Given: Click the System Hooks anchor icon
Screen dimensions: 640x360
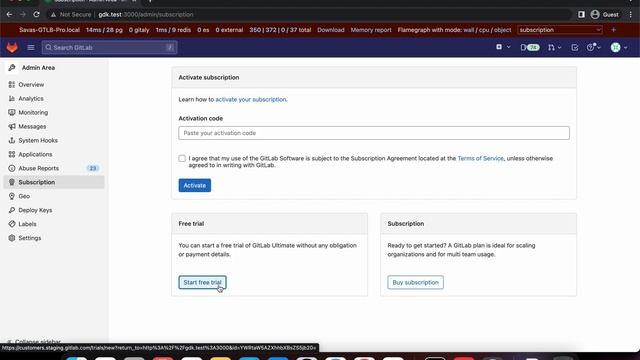Looking at the screenshot, I should (12, 140).
